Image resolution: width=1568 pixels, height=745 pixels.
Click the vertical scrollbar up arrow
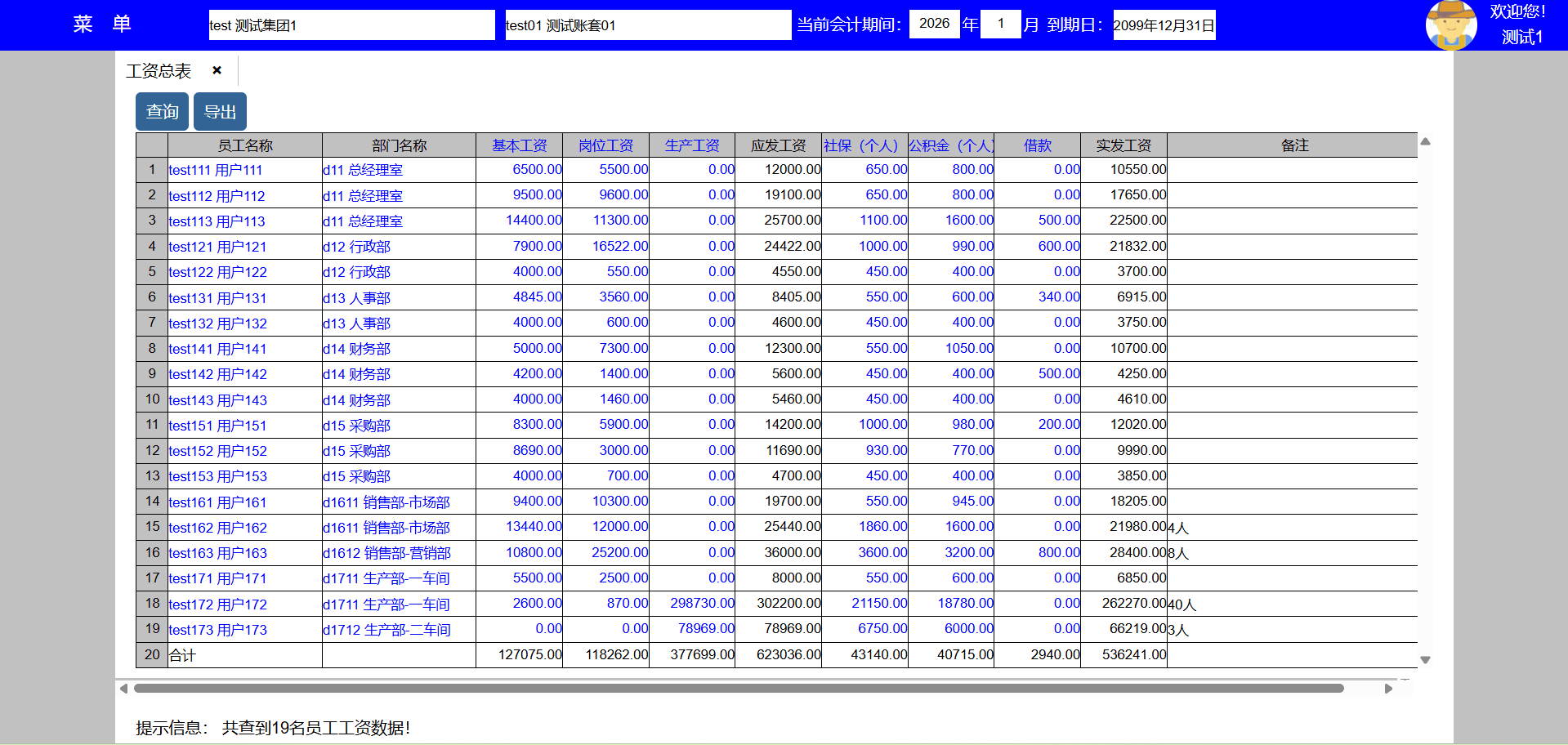[x=1425, y=142]
